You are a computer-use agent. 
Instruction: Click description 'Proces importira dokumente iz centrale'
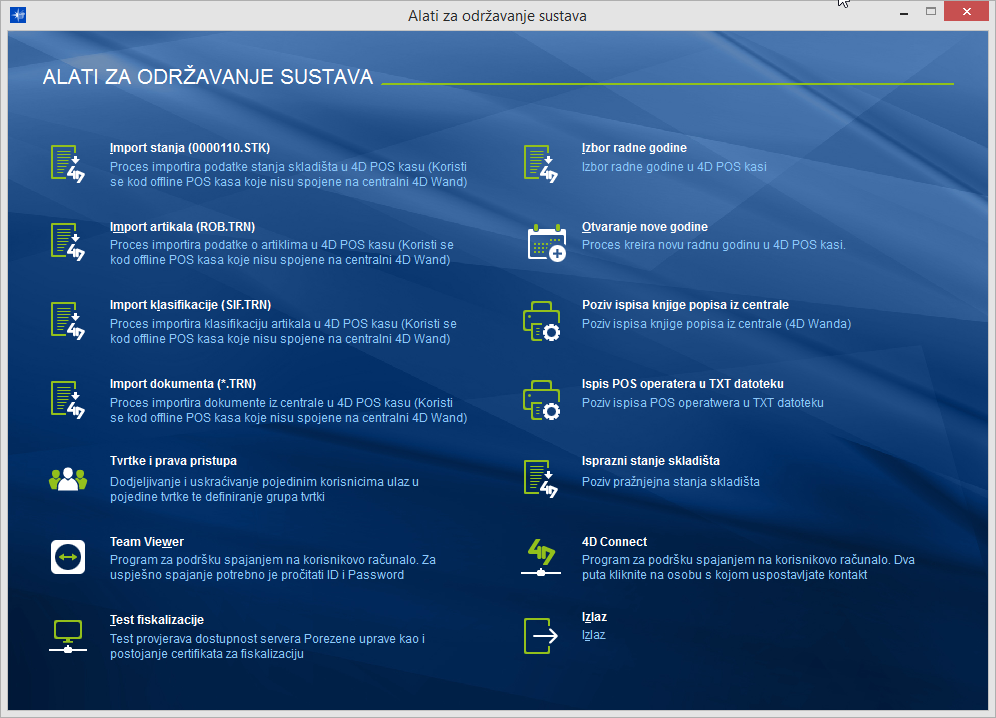pyautogui.click(x=288, y=410)
